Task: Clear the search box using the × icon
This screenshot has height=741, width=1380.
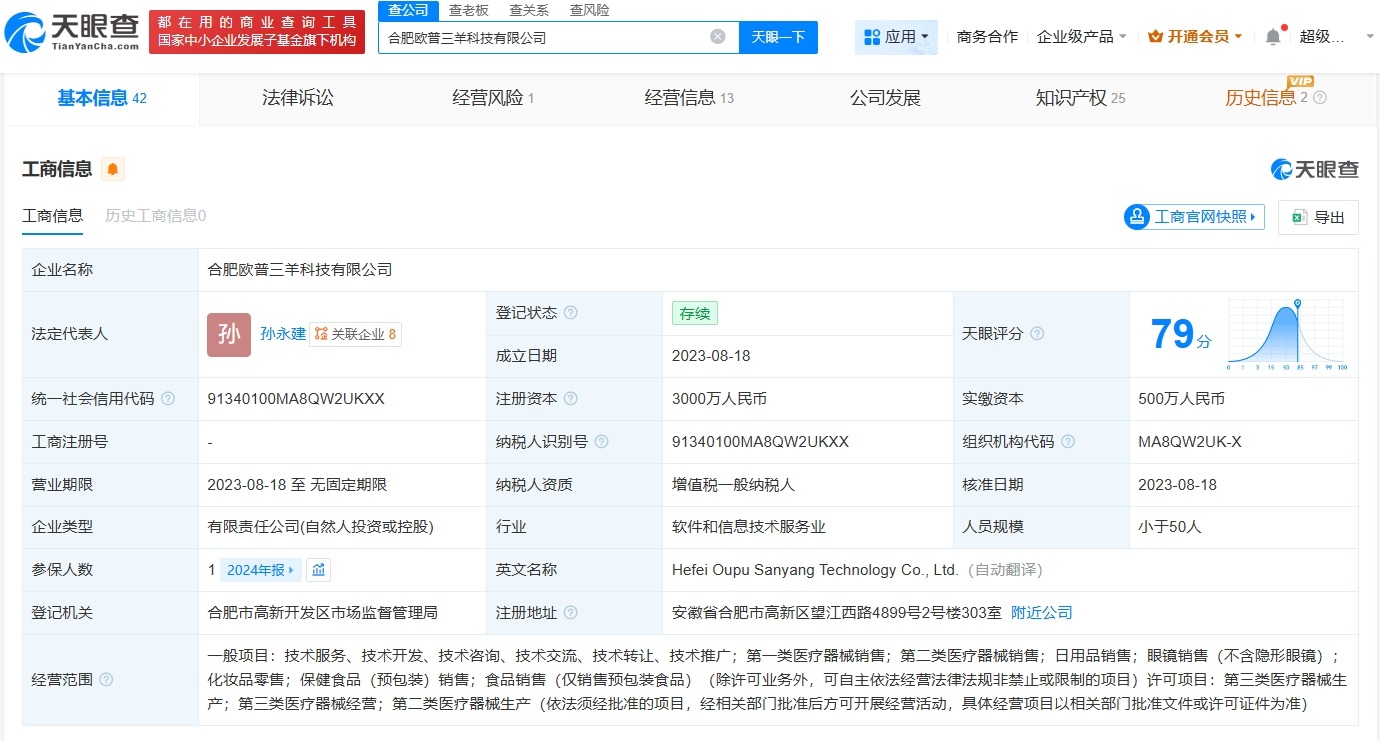Action: coord(716,36)
